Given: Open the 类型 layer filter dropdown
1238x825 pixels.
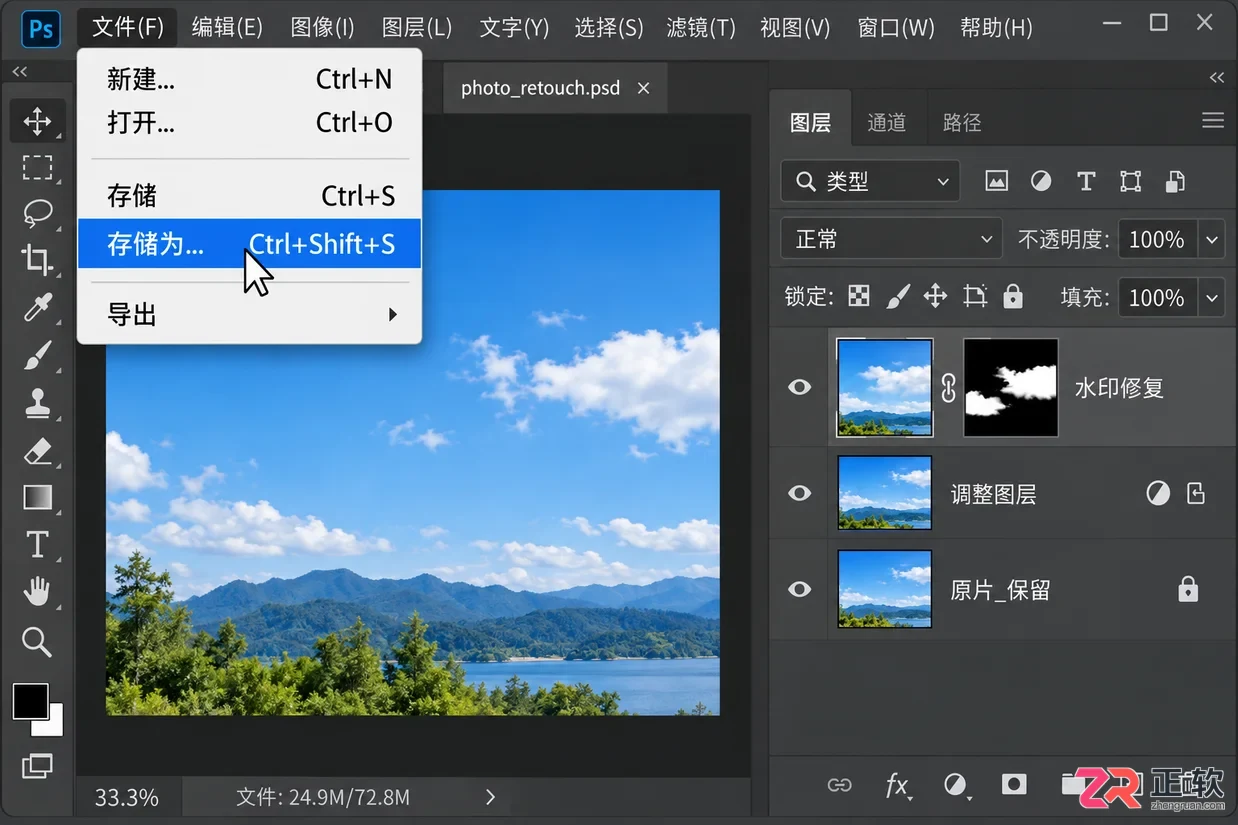Looking at the screenshot, I should (870, 181).
